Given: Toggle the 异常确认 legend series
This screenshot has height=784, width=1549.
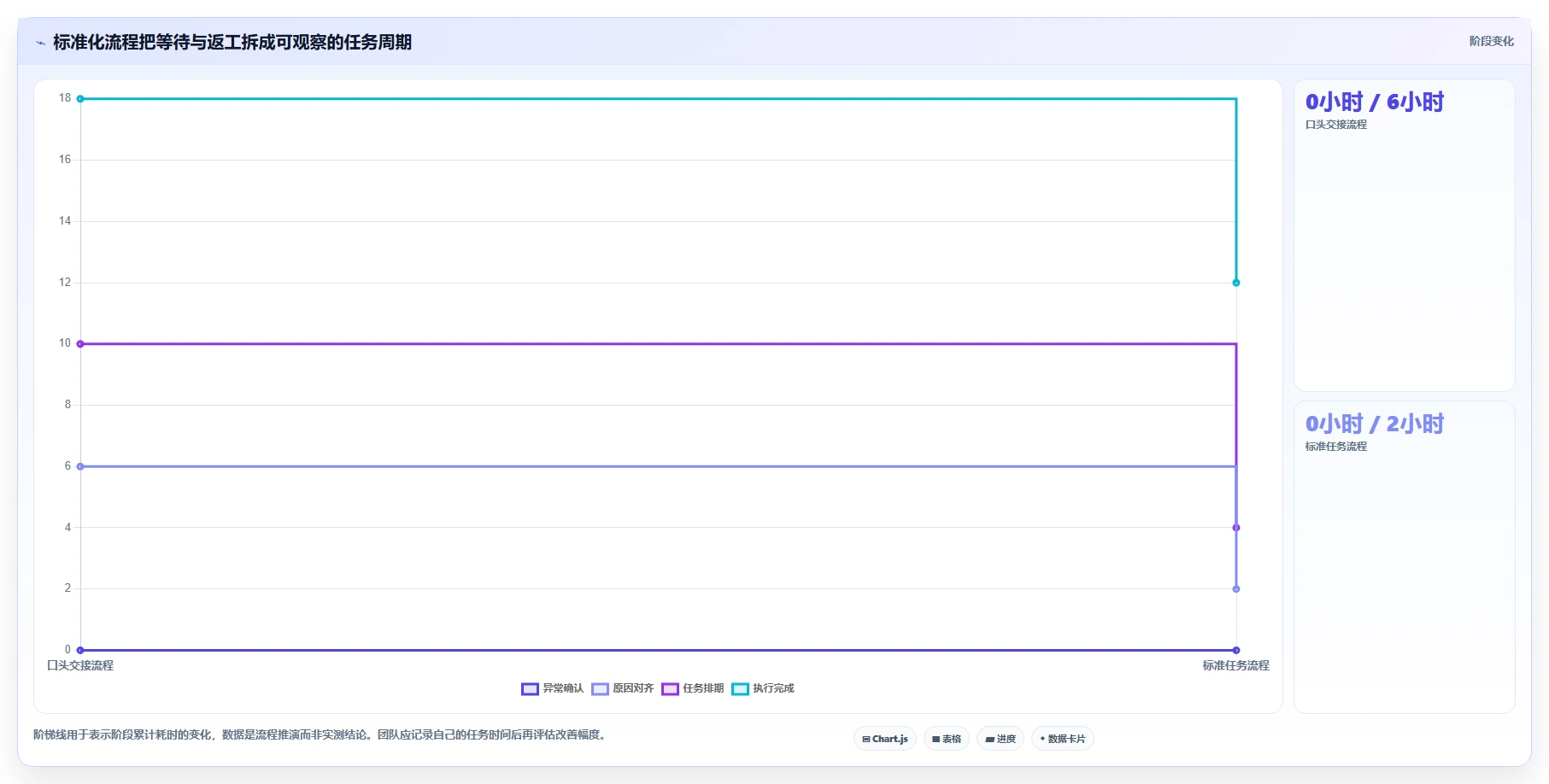Looking at the screenshot, I should 553,688.
